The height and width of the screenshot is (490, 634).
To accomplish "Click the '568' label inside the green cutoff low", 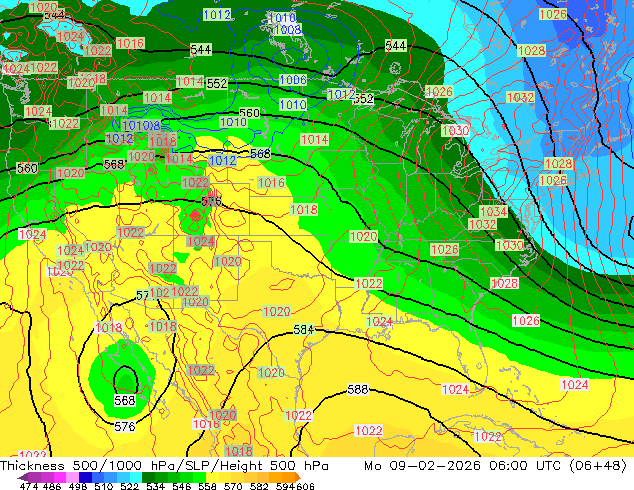I will pos(125,400).
